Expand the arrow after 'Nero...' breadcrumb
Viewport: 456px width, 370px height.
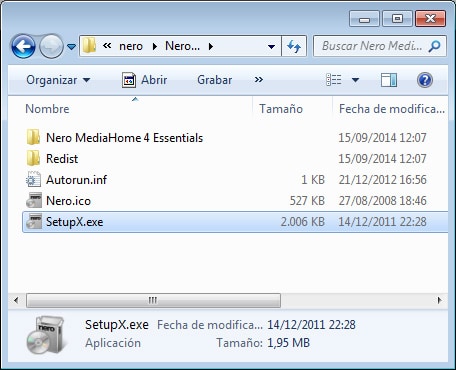point(211,46)
